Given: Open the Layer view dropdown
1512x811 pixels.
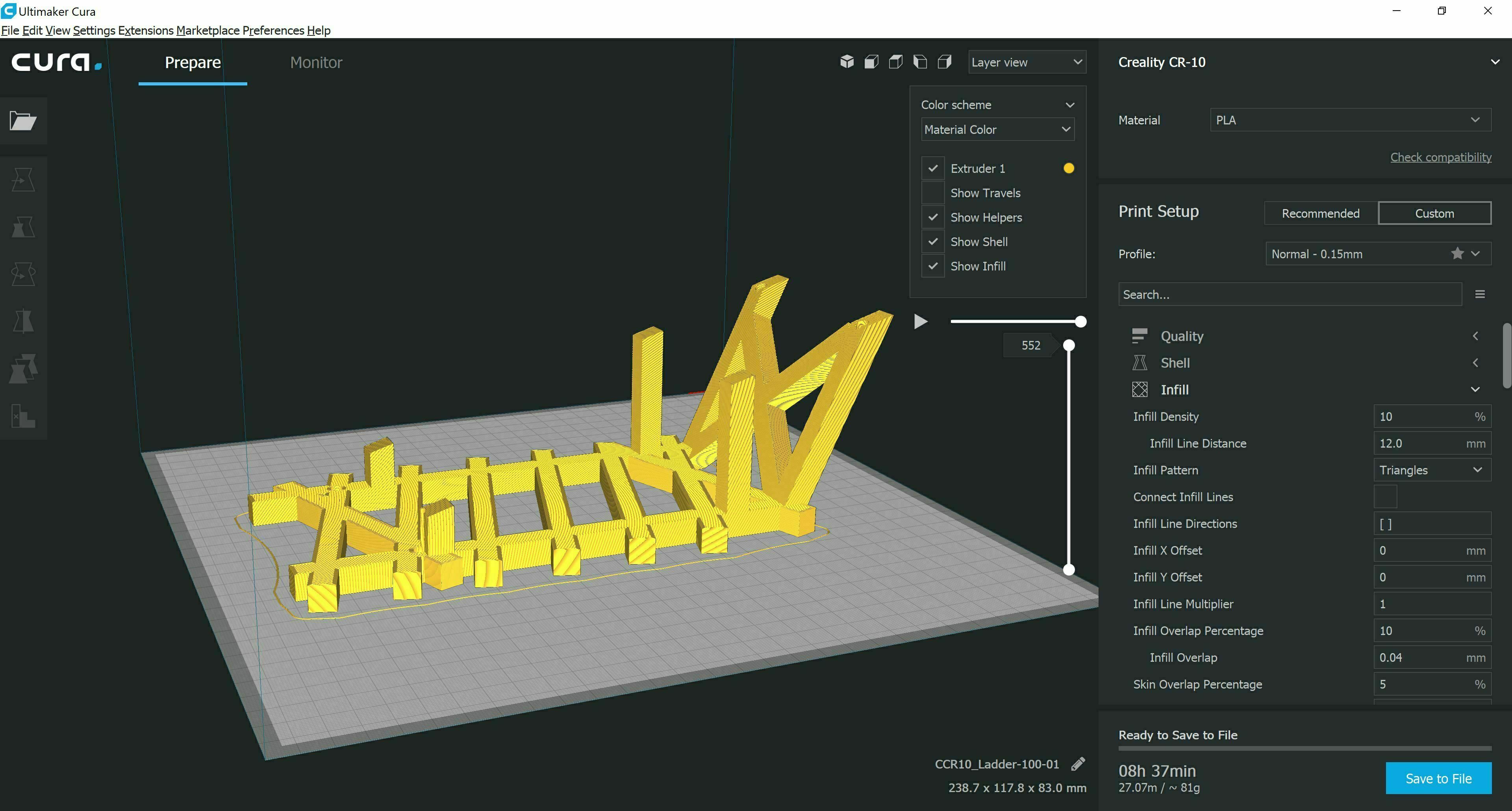Looking at the screenshot, I should (x=1027, y=62).
